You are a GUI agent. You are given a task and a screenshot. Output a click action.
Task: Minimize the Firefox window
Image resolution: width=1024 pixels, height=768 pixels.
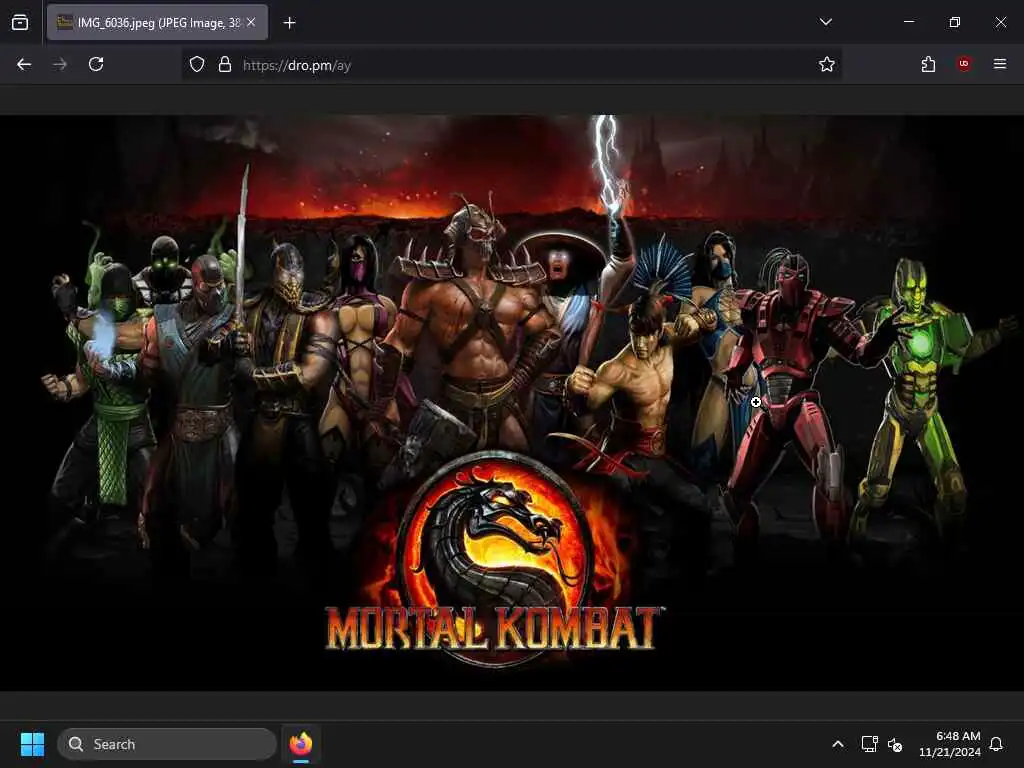[x=908, y=22]
